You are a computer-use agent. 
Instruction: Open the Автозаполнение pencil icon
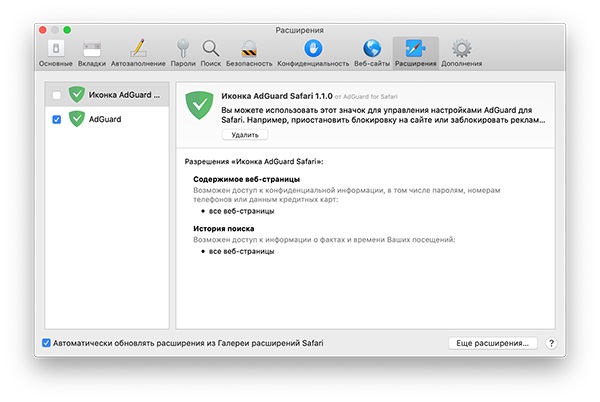[x=138, y=48]
